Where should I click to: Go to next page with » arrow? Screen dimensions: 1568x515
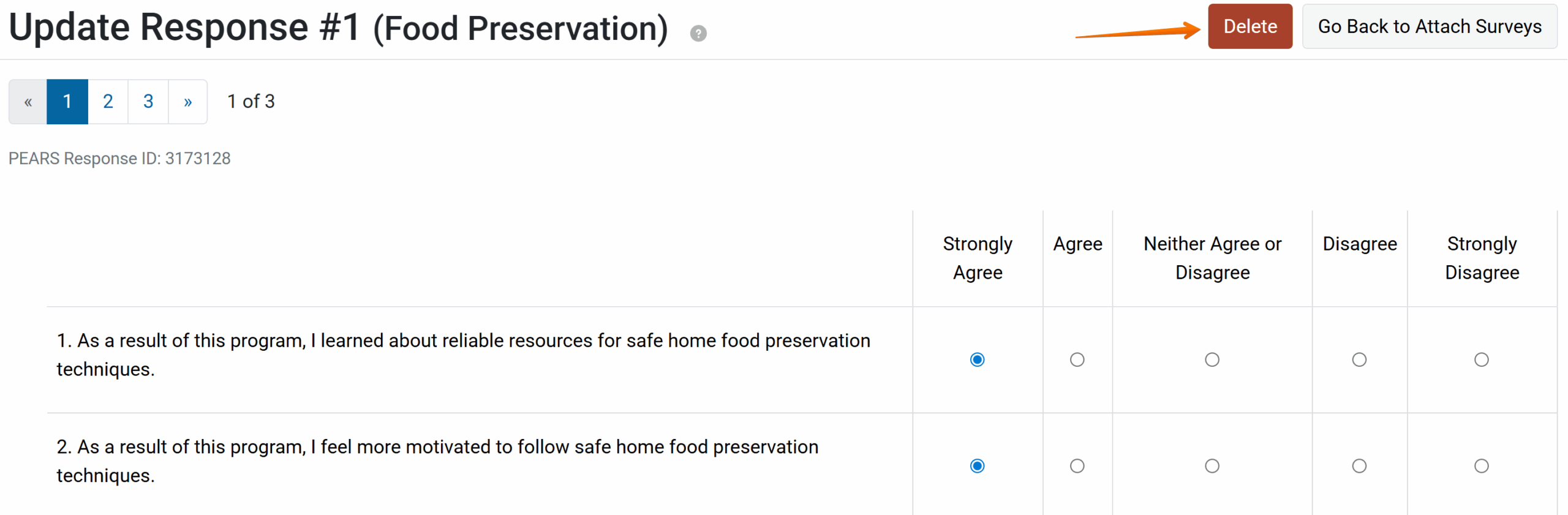(x=188, y=102)
